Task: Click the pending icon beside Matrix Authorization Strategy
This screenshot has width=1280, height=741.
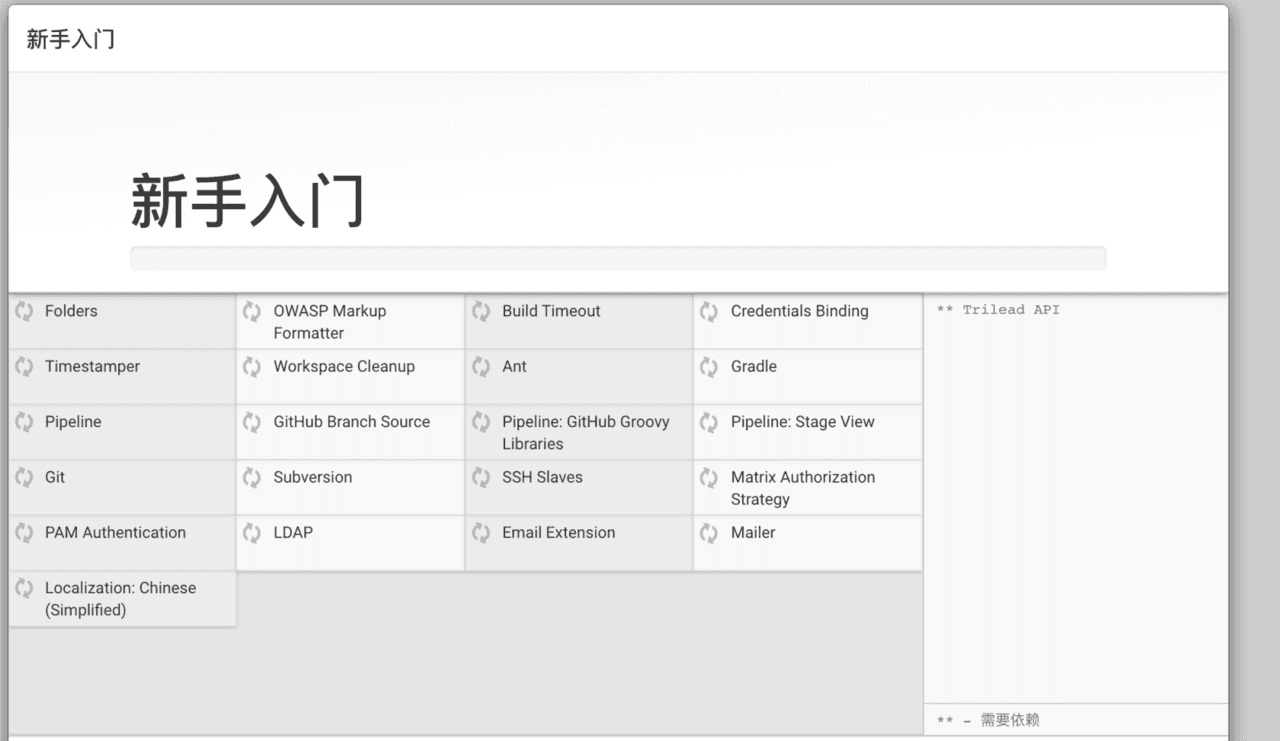Action: (x=709, y=477)
